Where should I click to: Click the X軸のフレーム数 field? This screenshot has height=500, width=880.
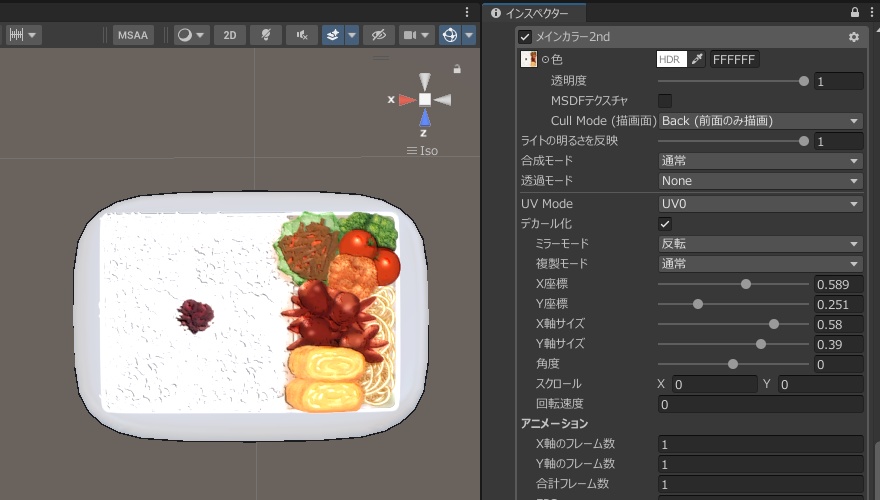[x=760, y=444]
